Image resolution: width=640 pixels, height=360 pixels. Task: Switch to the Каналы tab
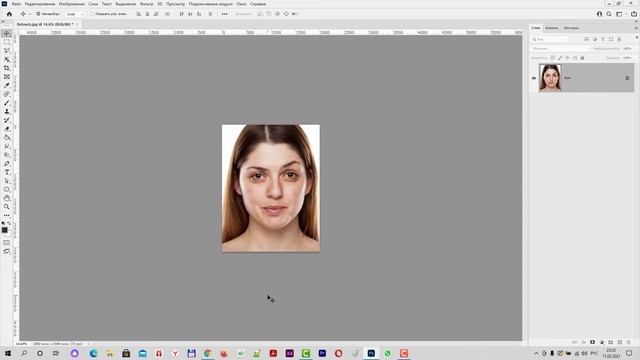point(551,28)
